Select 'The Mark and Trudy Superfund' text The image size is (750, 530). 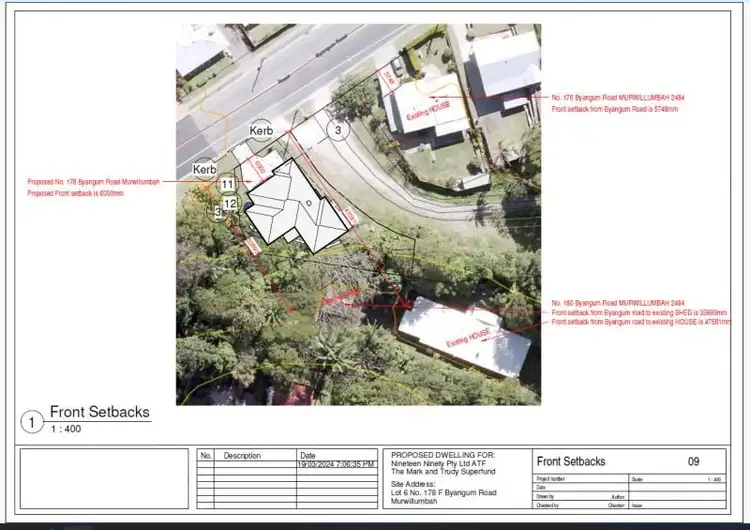[x=443, y=472]
